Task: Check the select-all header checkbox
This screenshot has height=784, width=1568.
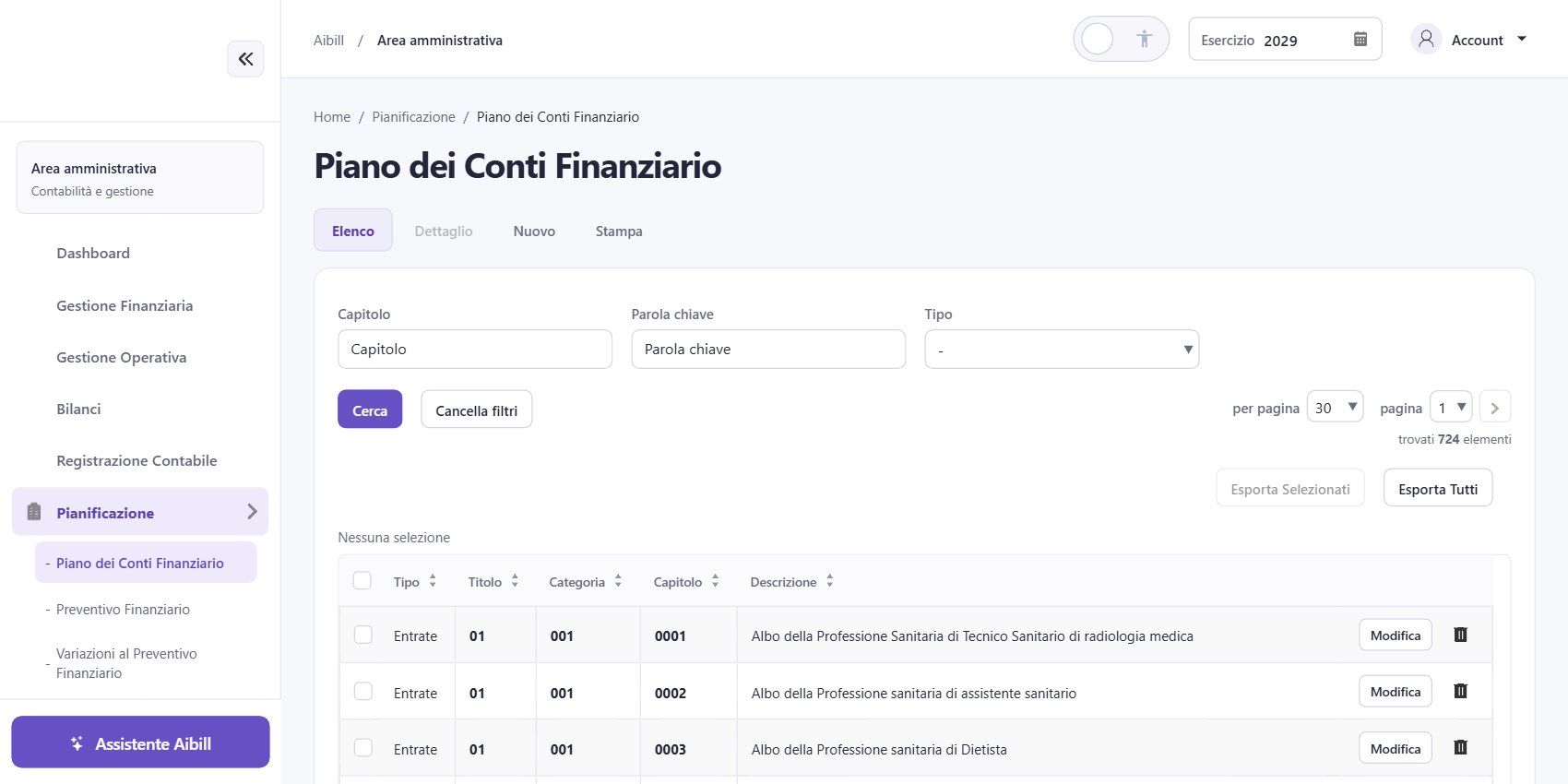Action: 362,580
